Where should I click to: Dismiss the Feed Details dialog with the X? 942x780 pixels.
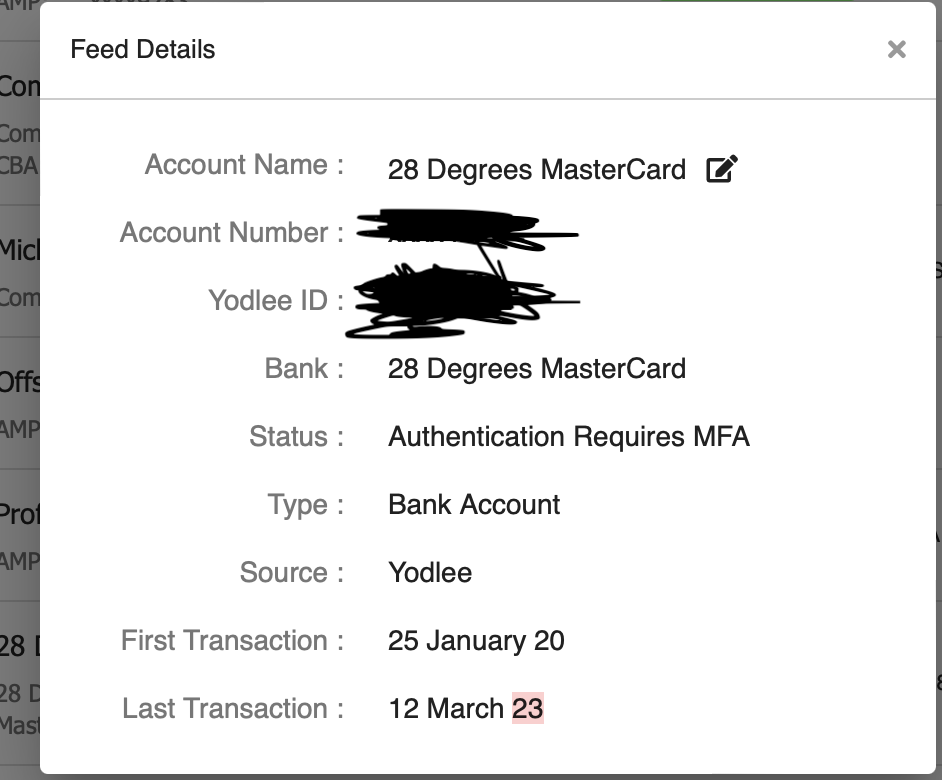(x=896, y=49)
